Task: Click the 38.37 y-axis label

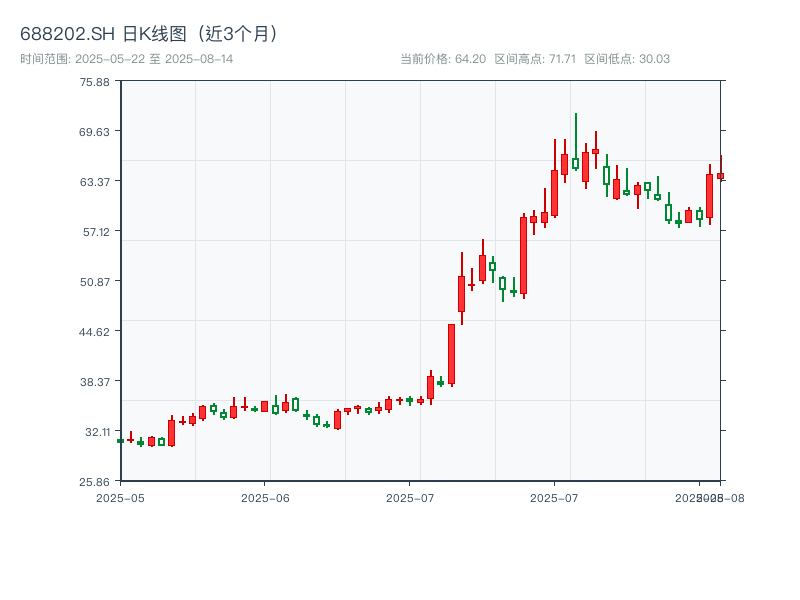Action: (94, 382)
